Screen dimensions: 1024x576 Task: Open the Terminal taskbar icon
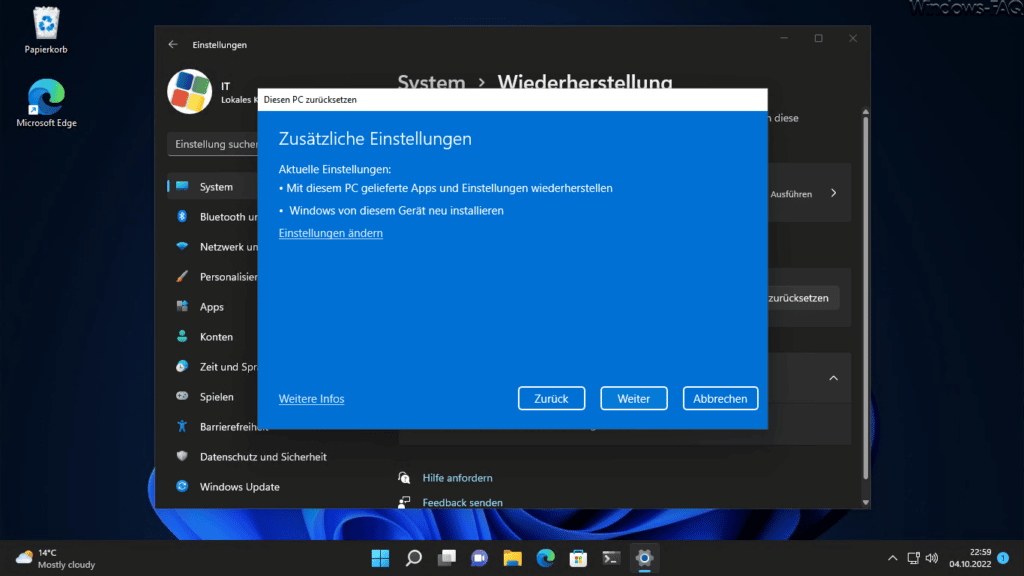tap(611, 558)
